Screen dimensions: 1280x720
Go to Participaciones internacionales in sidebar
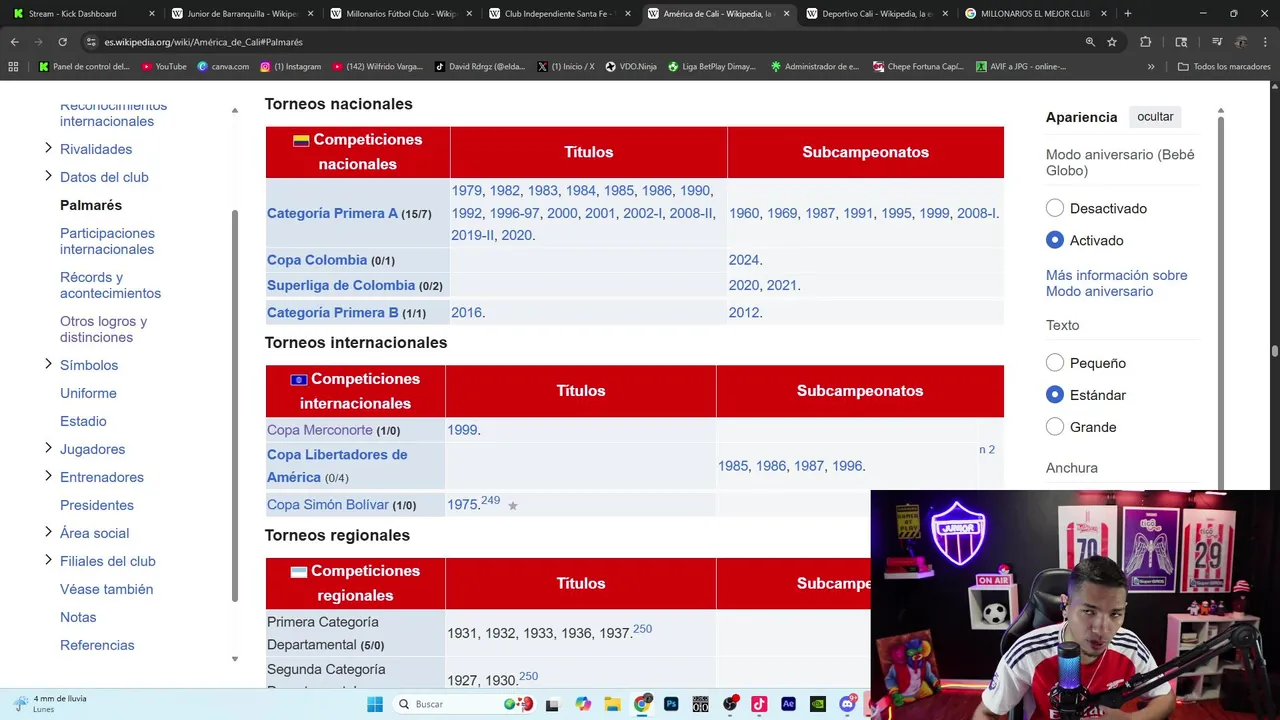pyautogui.click(x=107, y=241)
